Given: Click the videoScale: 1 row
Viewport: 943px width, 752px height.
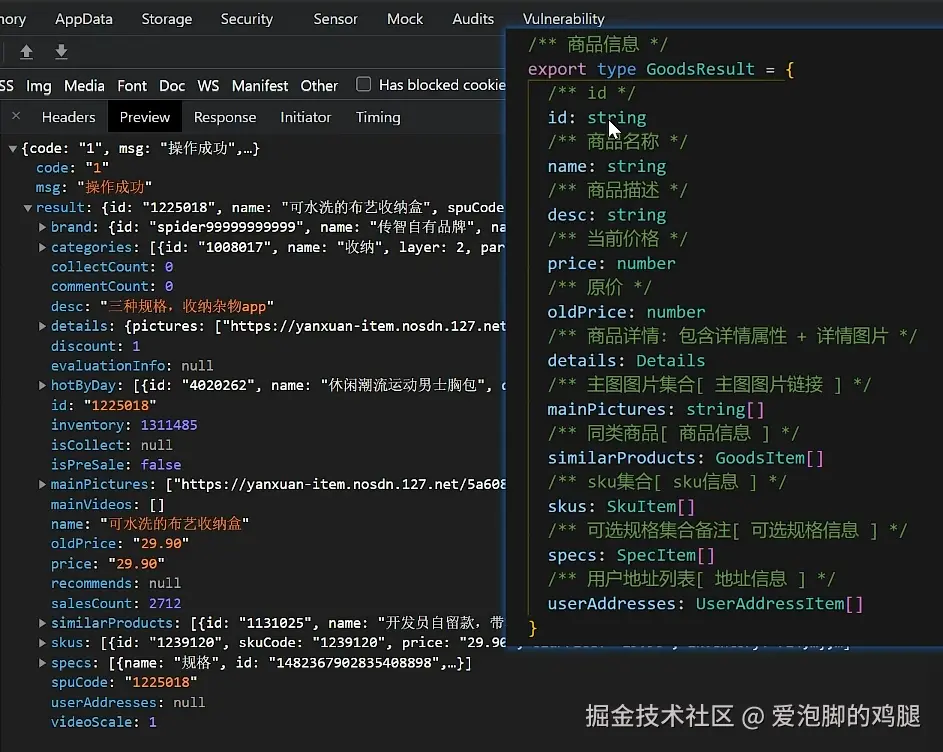Looking at the screenshot, I should click(x=103, y=722).
